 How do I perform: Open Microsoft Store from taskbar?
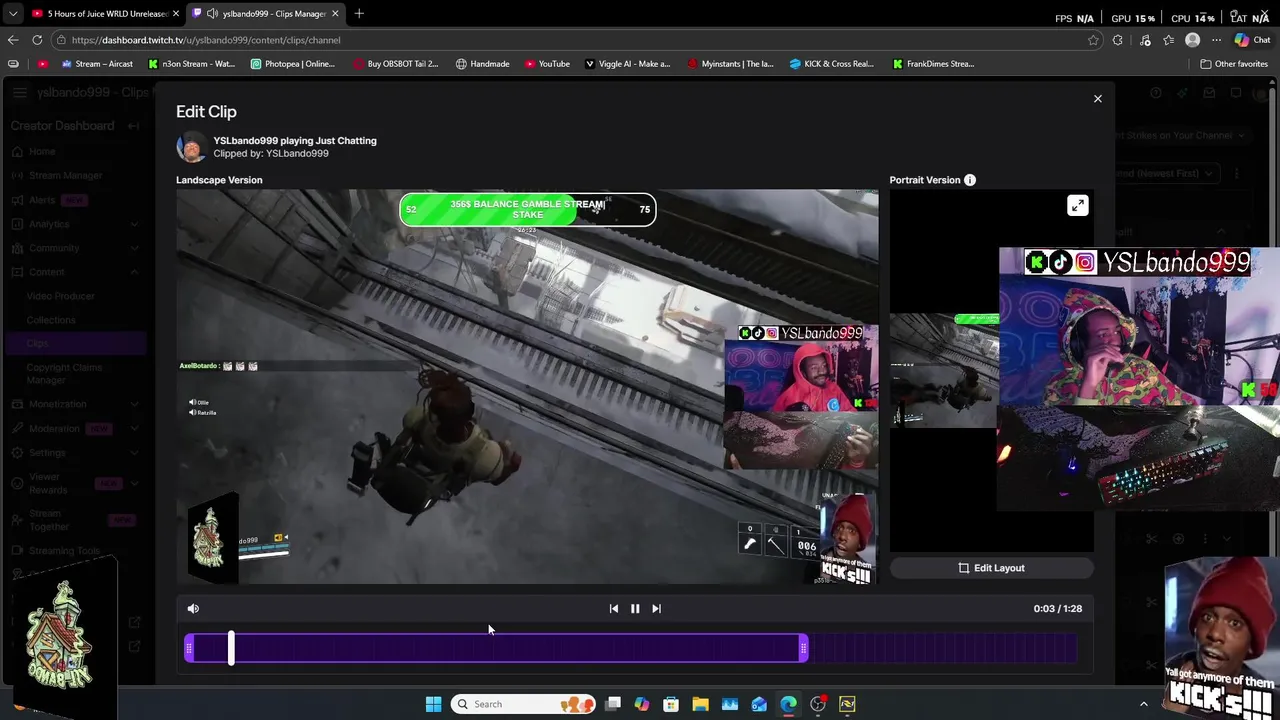pos(671,704)
